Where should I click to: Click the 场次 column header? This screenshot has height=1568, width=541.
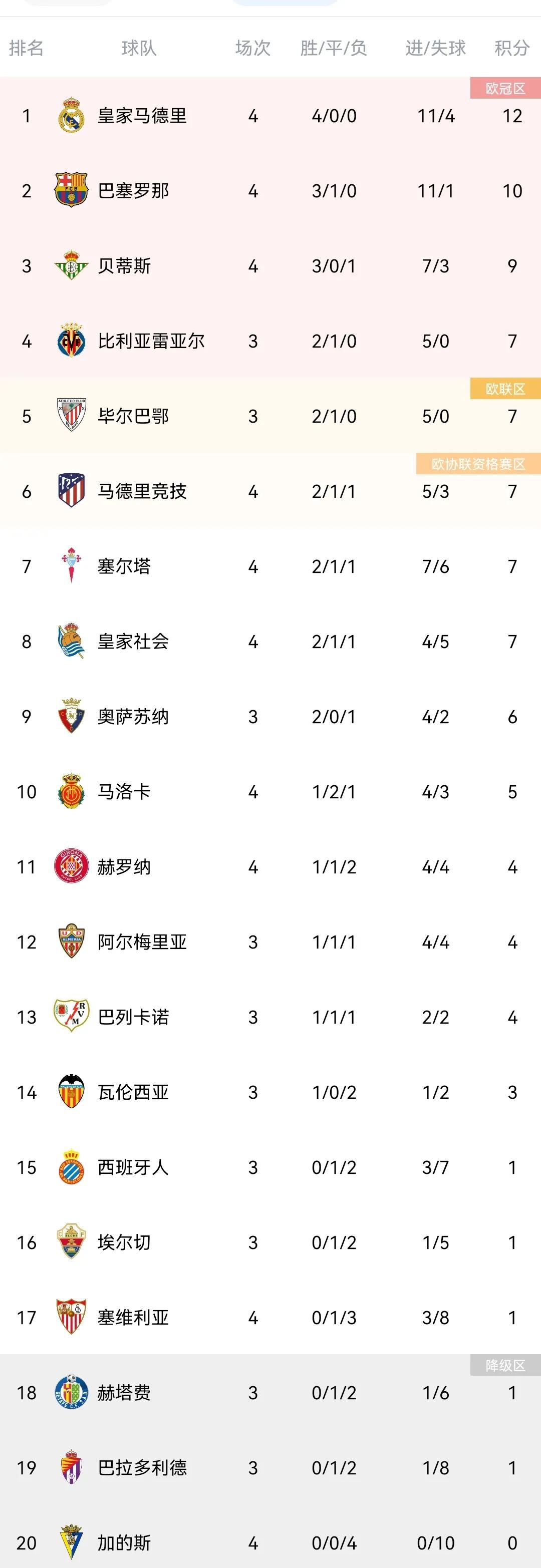(255, 49)
